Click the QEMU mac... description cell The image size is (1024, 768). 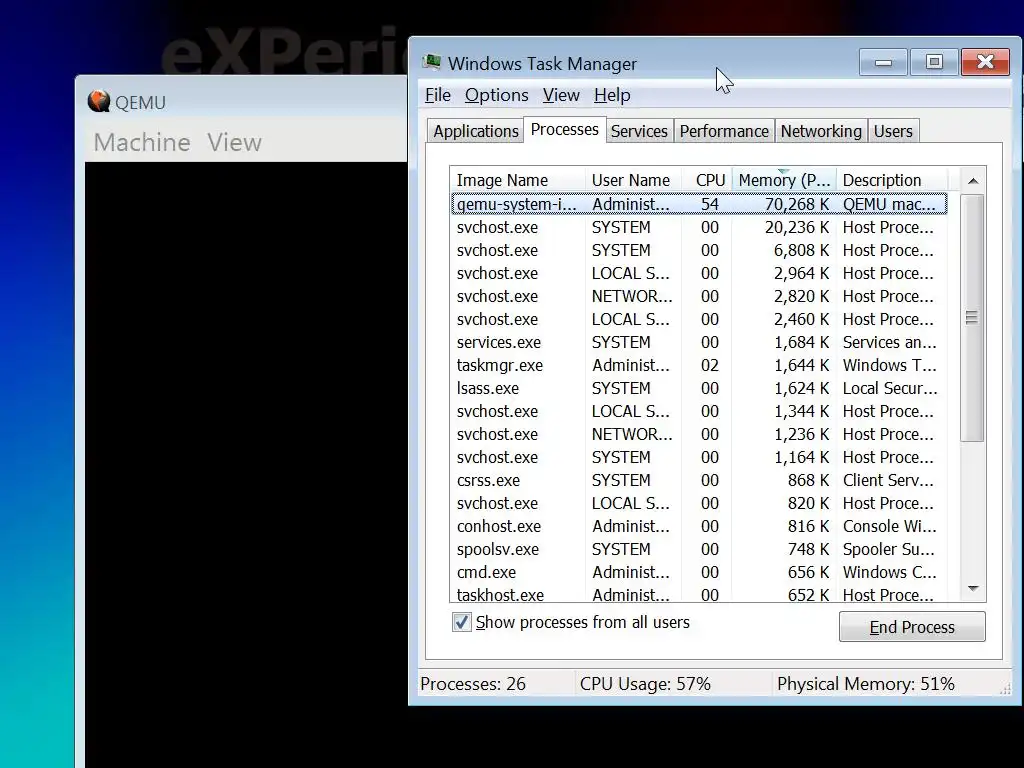pyautogui.click(x=889, y=204)
